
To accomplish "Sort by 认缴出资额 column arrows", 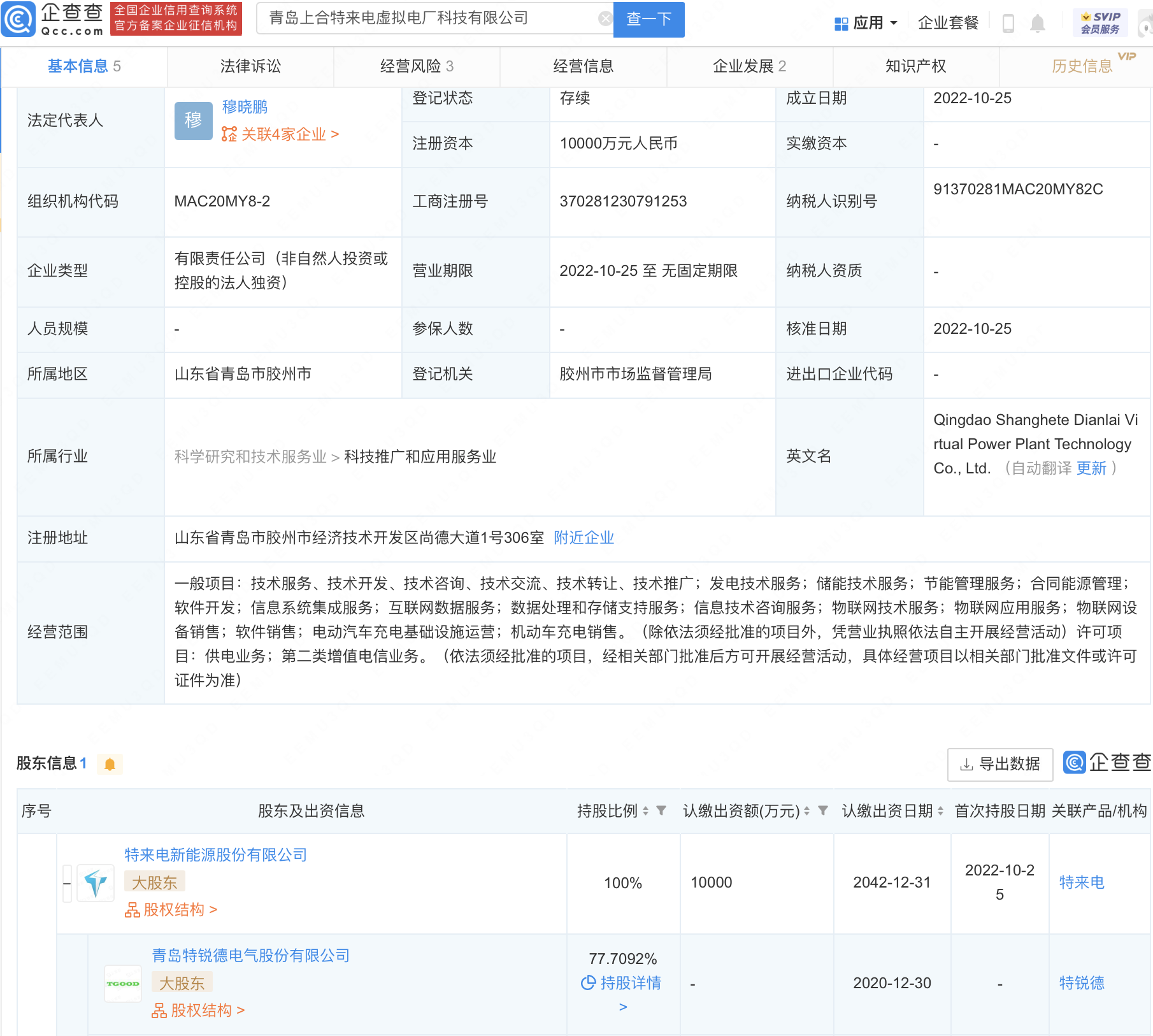I will (x=806, y=811).
